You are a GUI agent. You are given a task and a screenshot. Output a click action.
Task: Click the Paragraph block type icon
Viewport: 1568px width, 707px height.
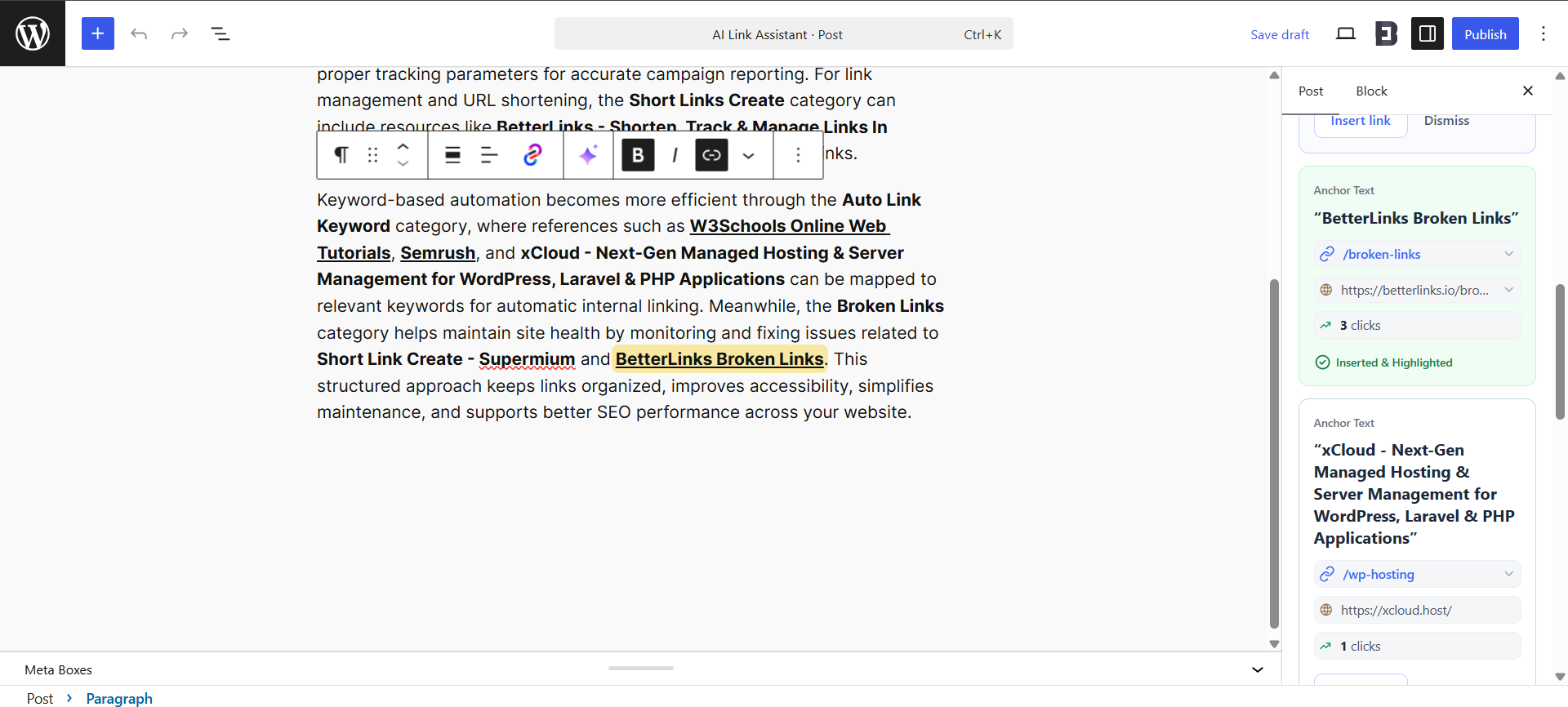pos(341,155)
